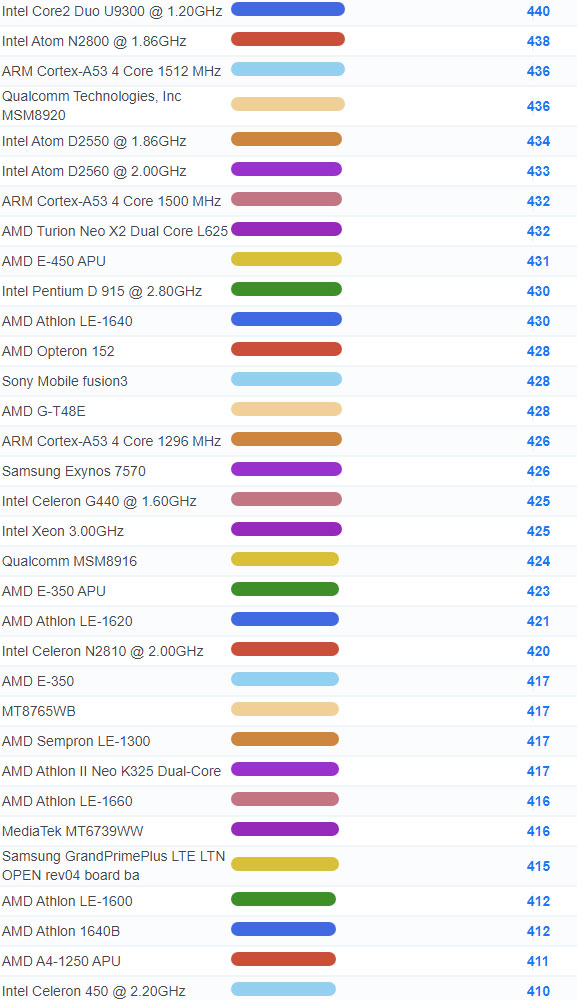Select AMD Athlon II Neo K325 Dual-Core
577x1000 pixels.
[x=112, y=770]
